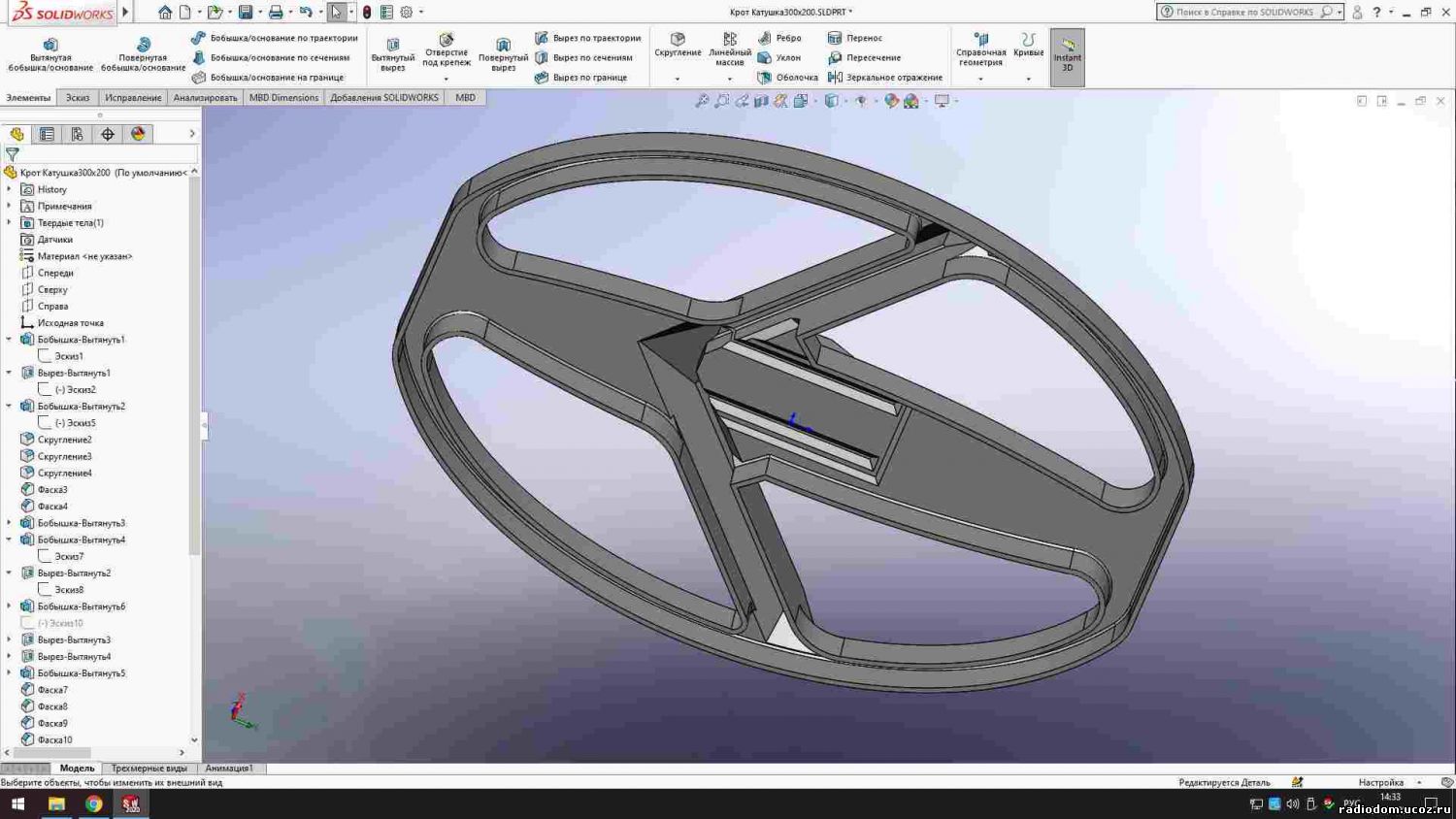Click Вырез по траектории
1456x819 pixels.
point(588,38)
